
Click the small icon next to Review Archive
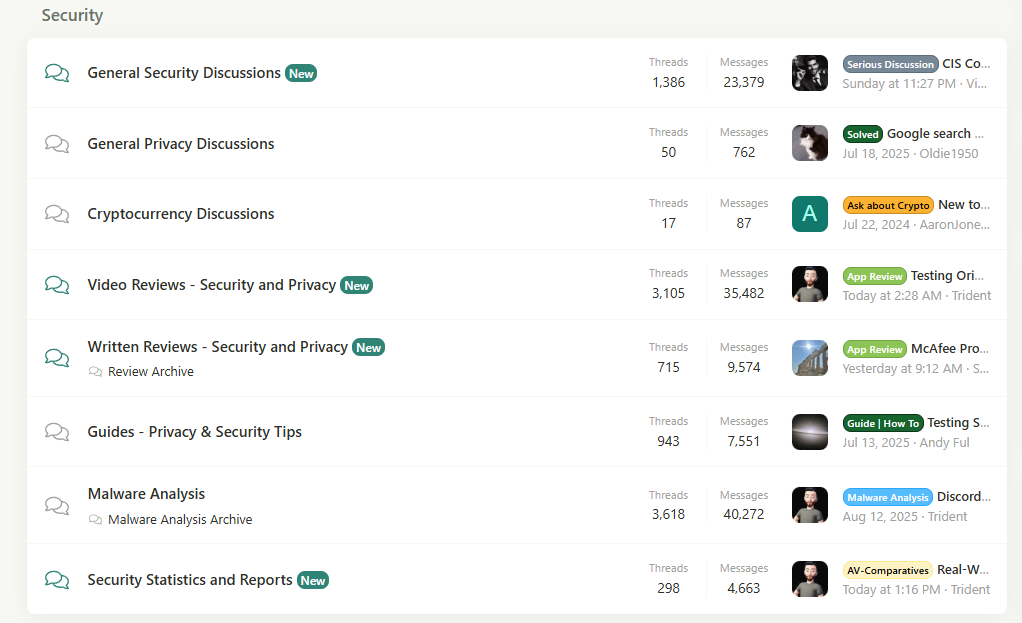click(x=95, y=372)
